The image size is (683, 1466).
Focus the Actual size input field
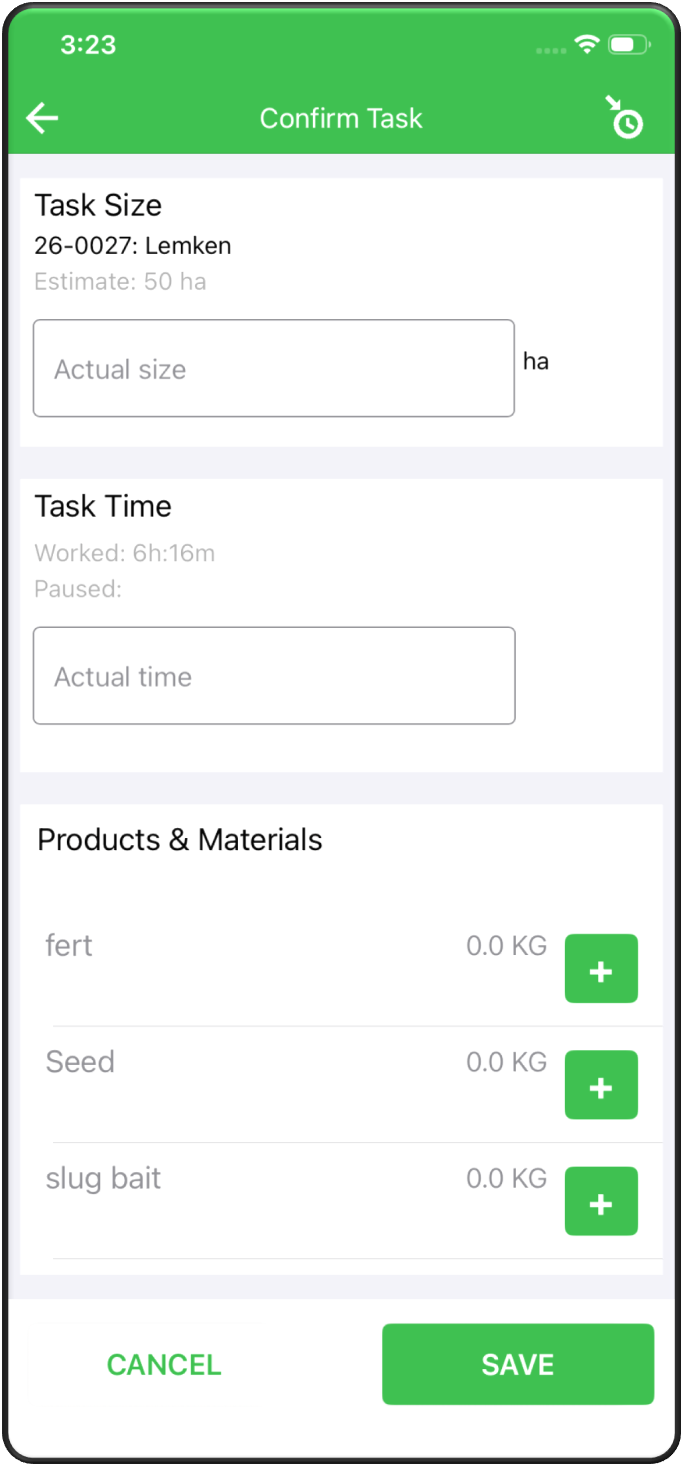(274, 368)
